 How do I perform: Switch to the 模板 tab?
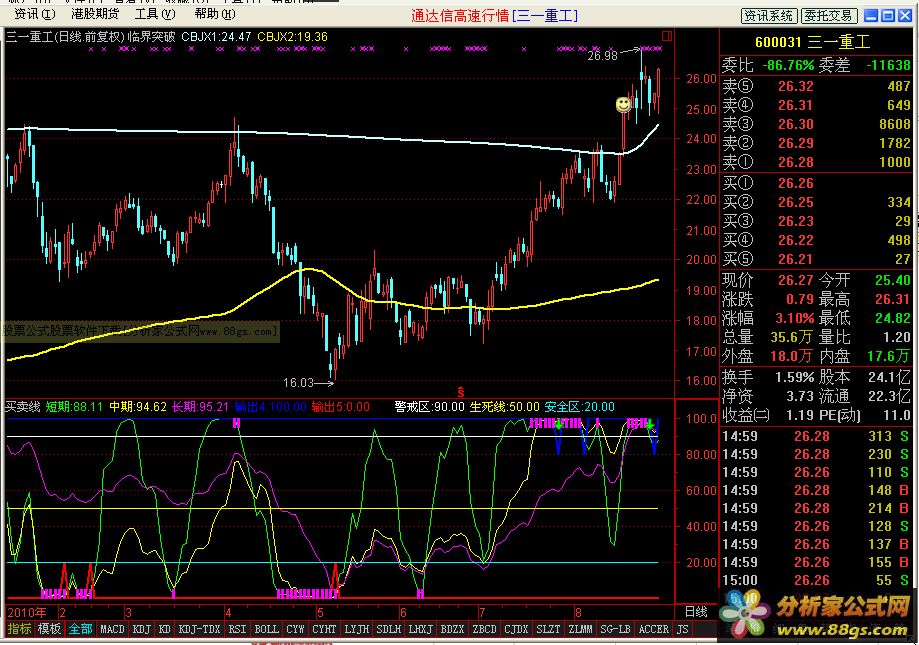[49, 629]
